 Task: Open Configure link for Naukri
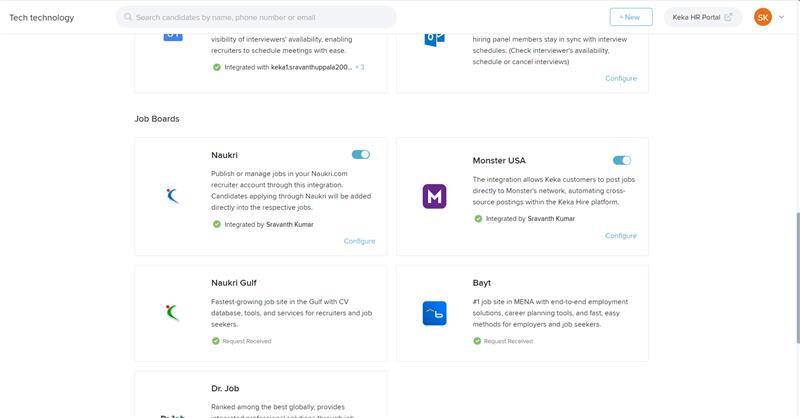tap(359, 241)
